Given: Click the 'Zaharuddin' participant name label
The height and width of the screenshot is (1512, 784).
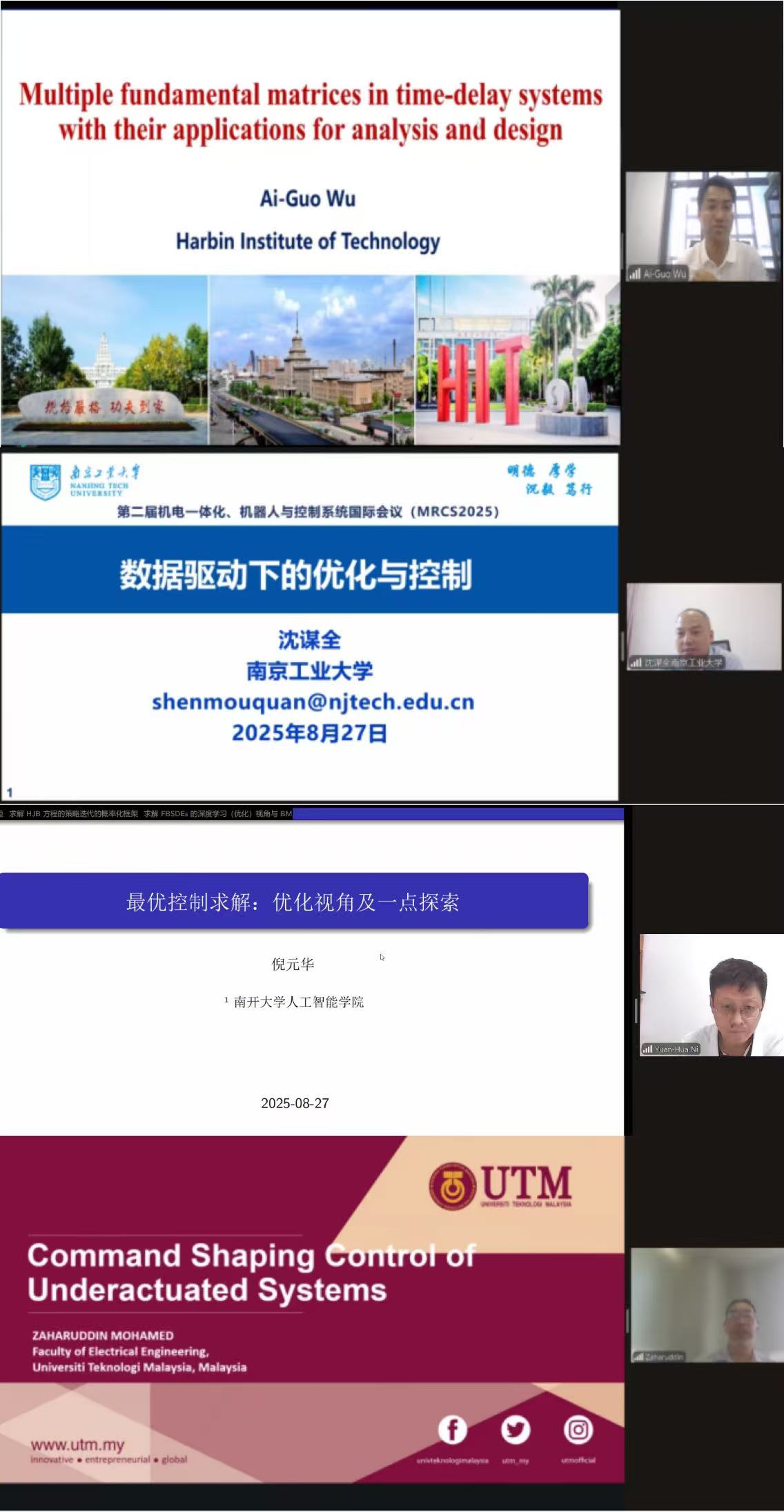Looking at the screenshot, I should [x=665, y=1357].
